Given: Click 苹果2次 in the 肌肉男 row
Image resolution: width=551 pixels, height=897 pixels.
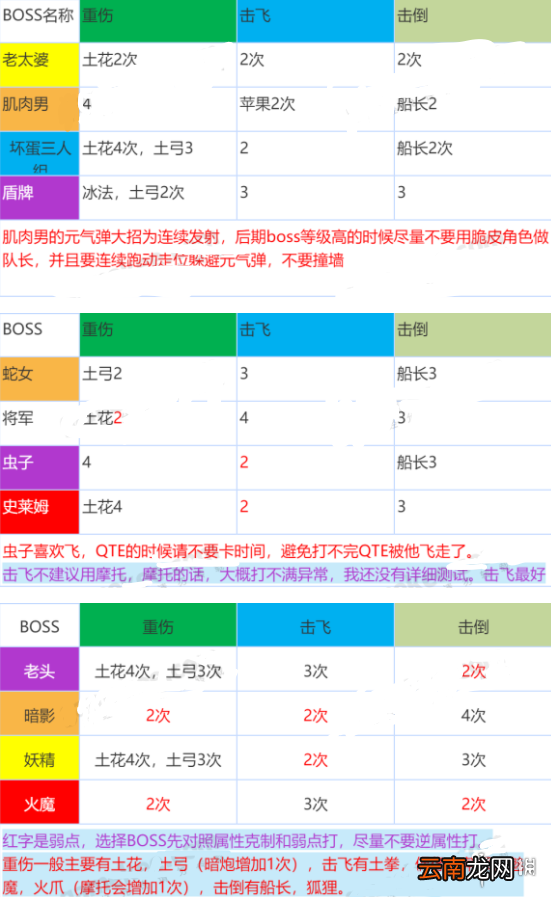Looking at the screenshot, I should pos(267,104).
